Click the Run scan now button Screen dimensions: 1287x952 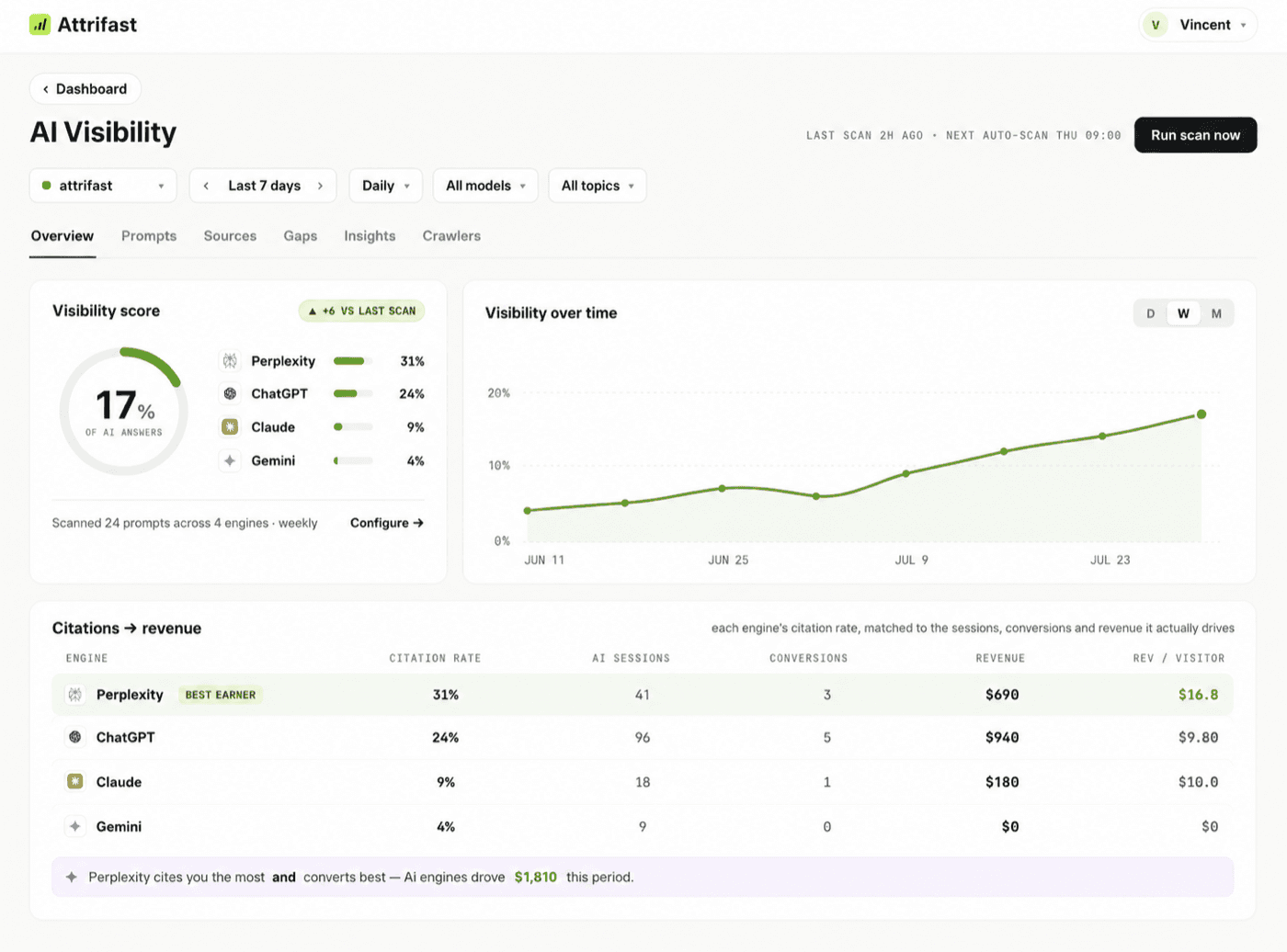[1195, 135]
